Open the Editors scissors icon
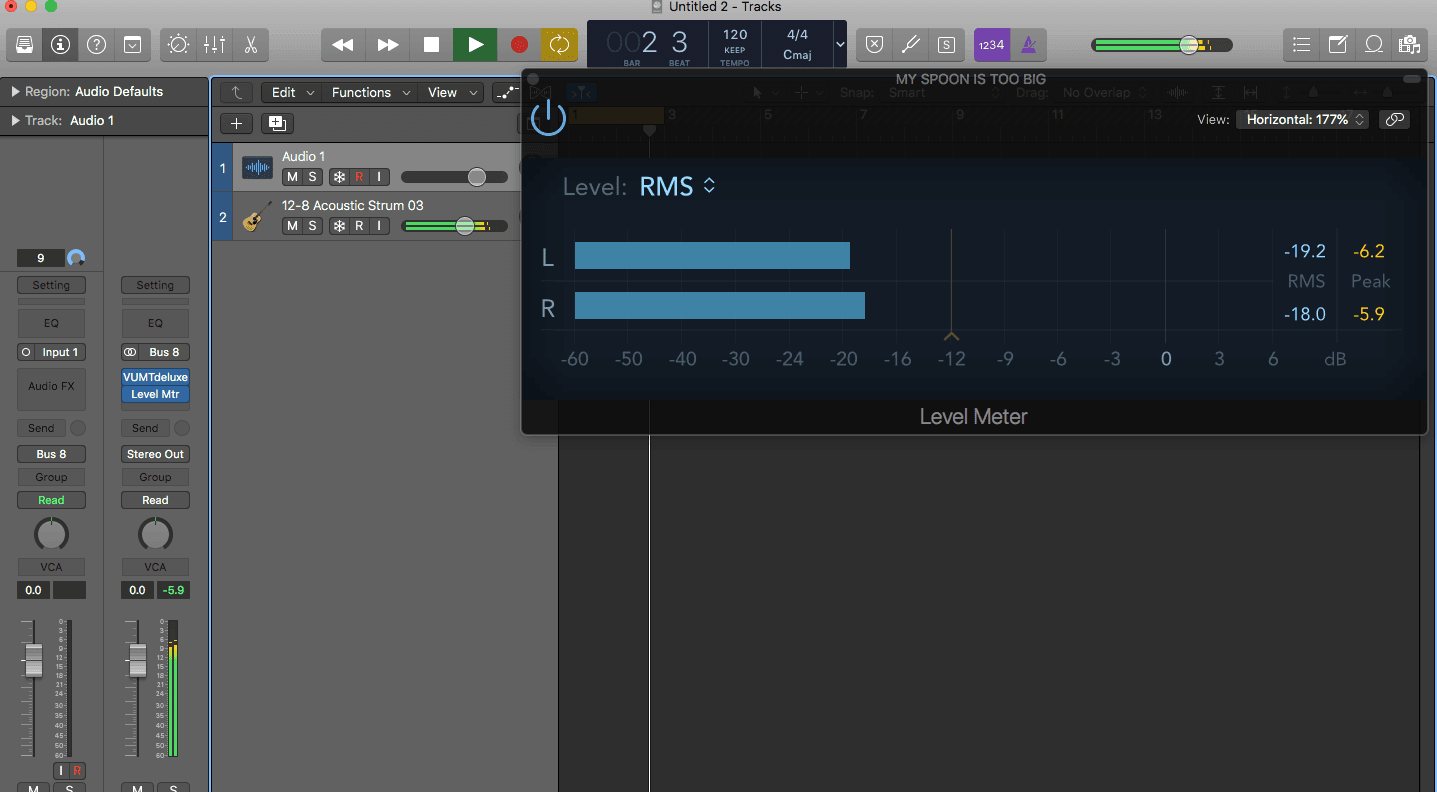The image size is (1437, 792). [x=250, y=44]
